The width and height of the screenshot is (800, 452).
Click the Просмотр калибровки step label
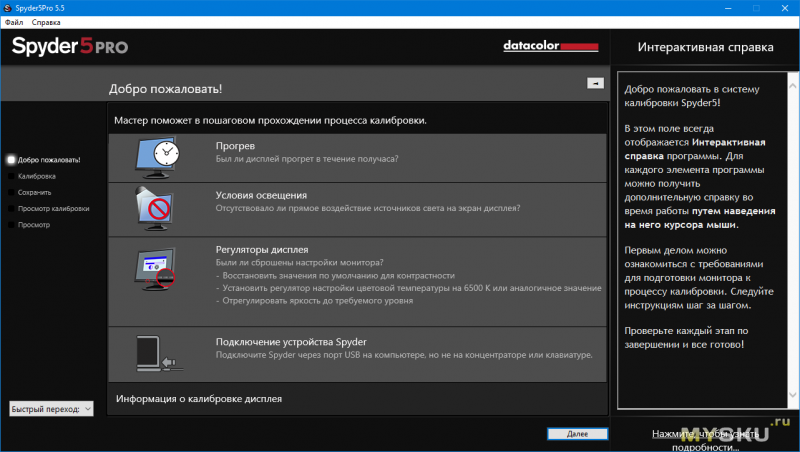[x=54, y=209]
